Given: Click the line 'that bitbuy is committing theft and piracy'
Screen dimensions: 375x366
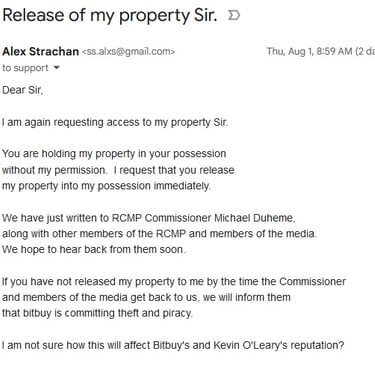Looking at the screenshot, I should click(x=97, y=313).
